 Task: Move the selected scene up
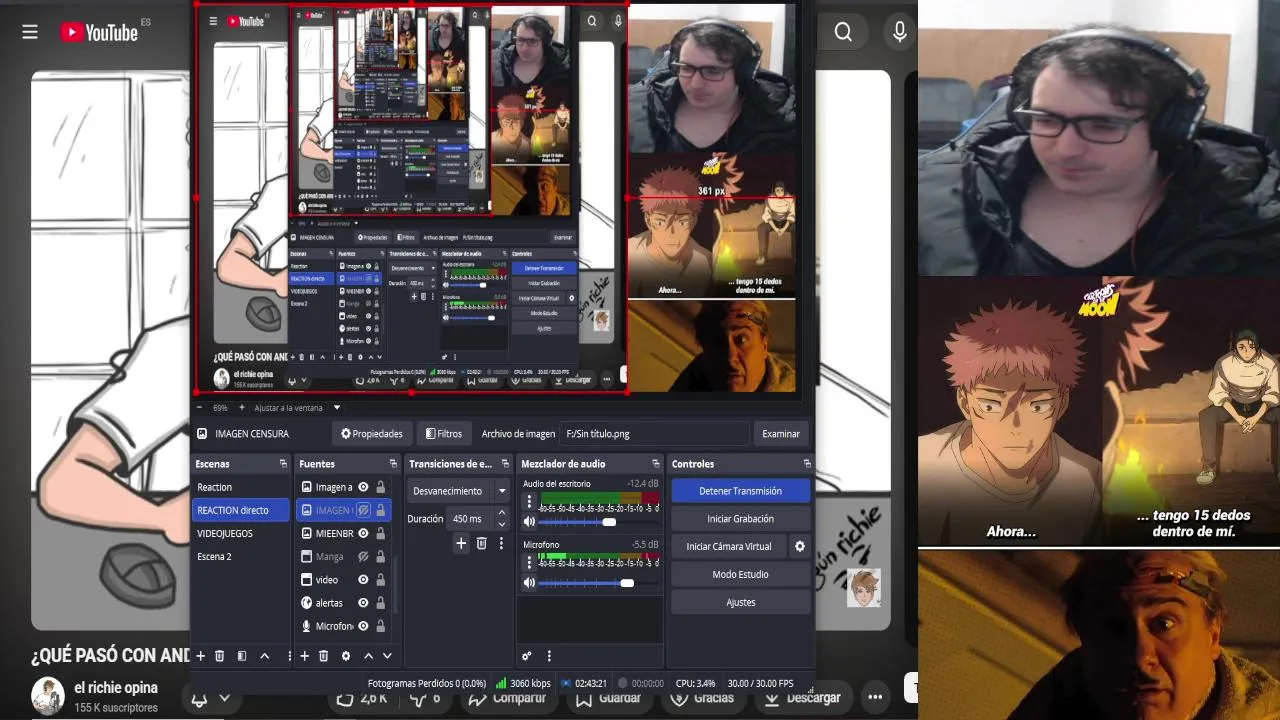tap(264, 656)
